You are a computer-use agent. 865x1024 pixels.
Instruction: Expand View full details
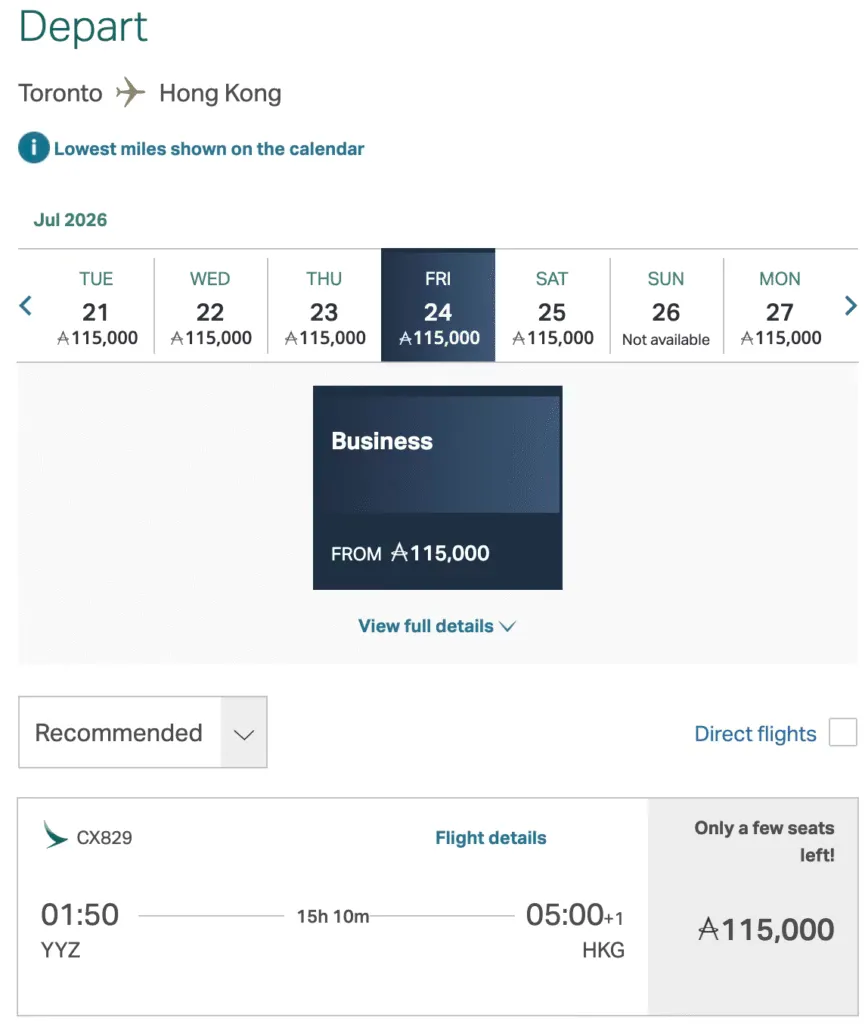[437, 626]
